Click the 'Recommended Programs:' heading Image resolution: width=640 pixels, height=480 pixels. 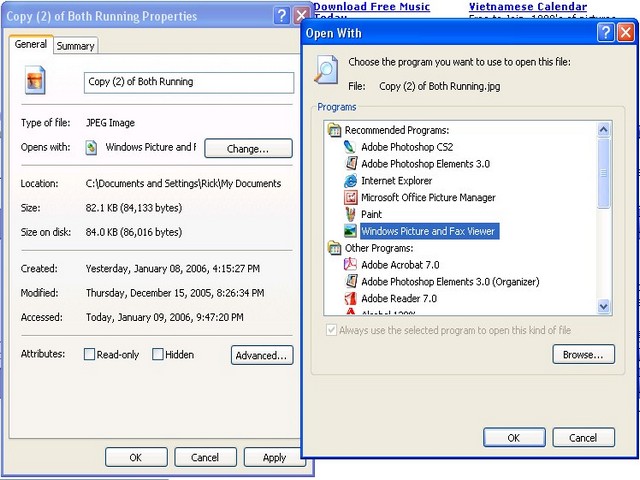tap(397, 130)
